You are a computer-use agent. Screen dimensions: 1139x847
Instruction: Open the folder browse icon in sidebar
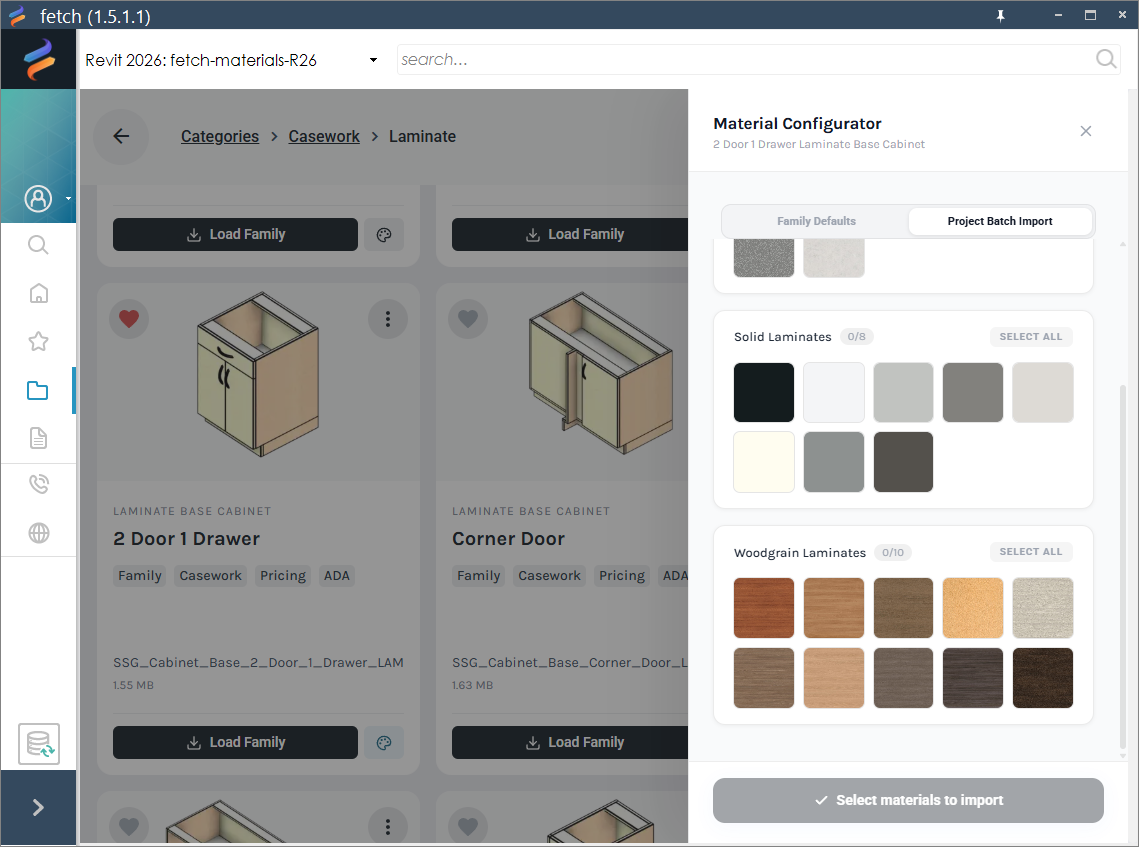coord(38,391)
